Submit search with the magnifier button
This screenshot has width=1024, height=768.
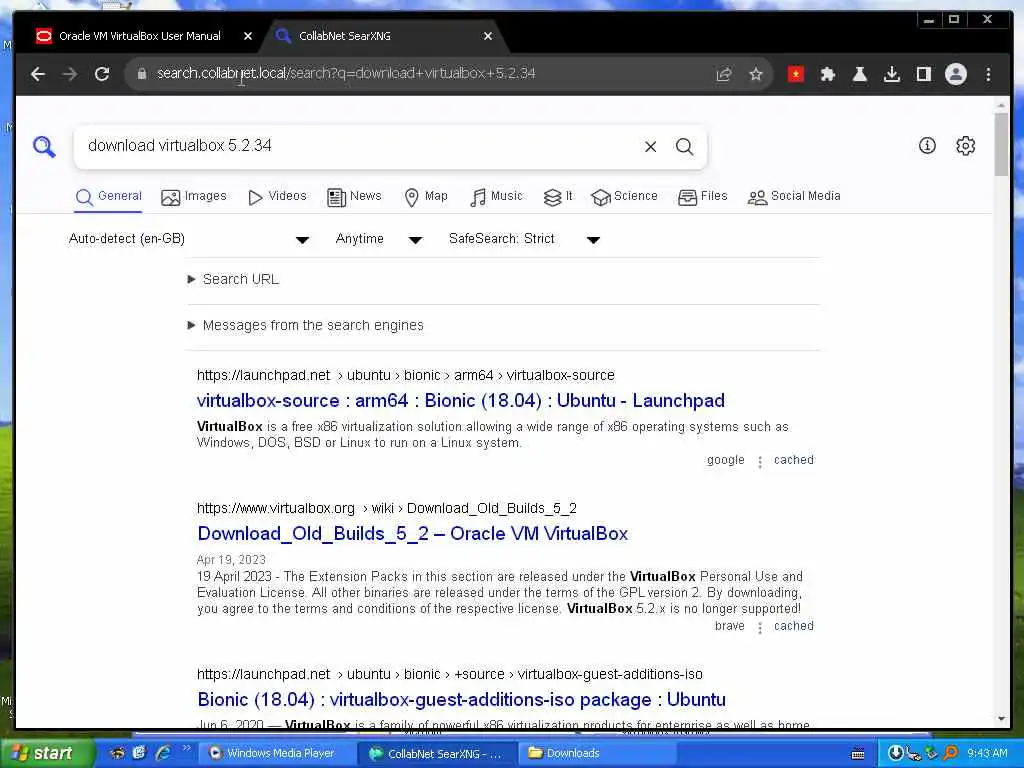(684, 147)
